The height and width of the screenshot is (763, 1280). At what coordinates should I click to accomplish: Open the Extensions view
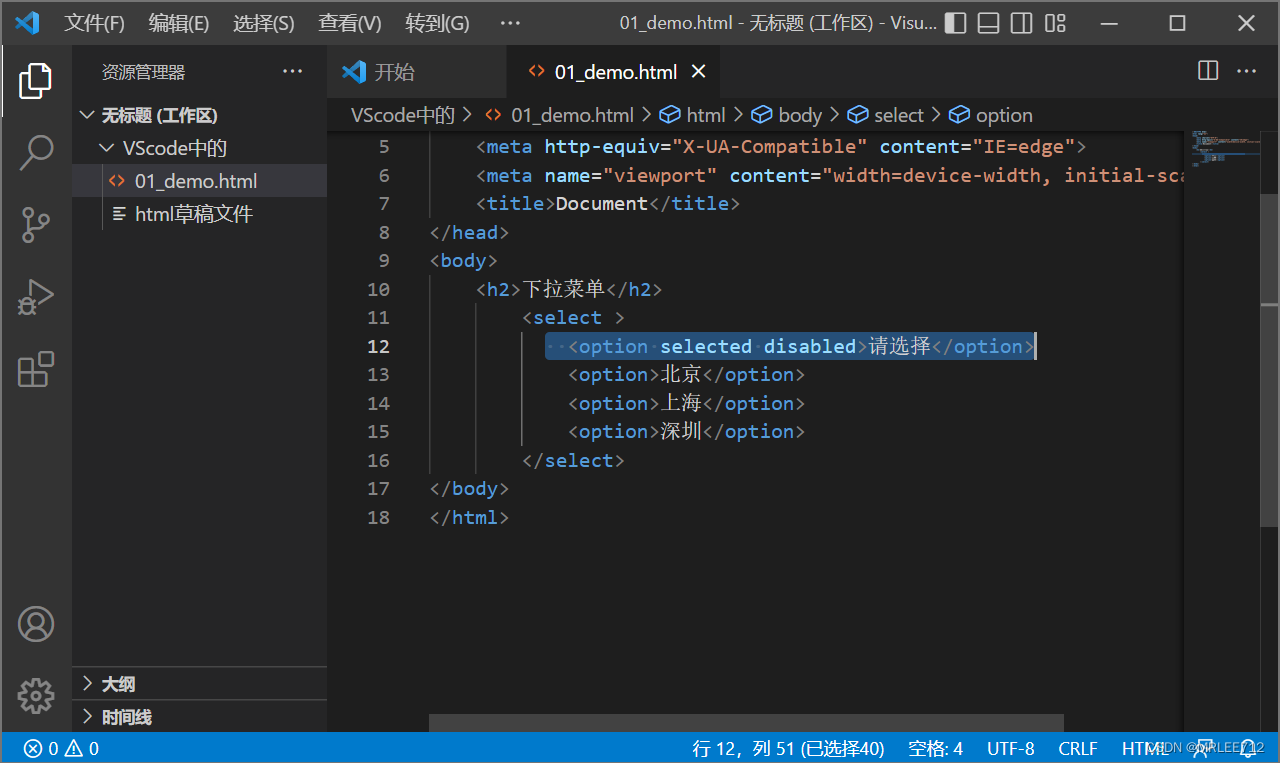36,369
